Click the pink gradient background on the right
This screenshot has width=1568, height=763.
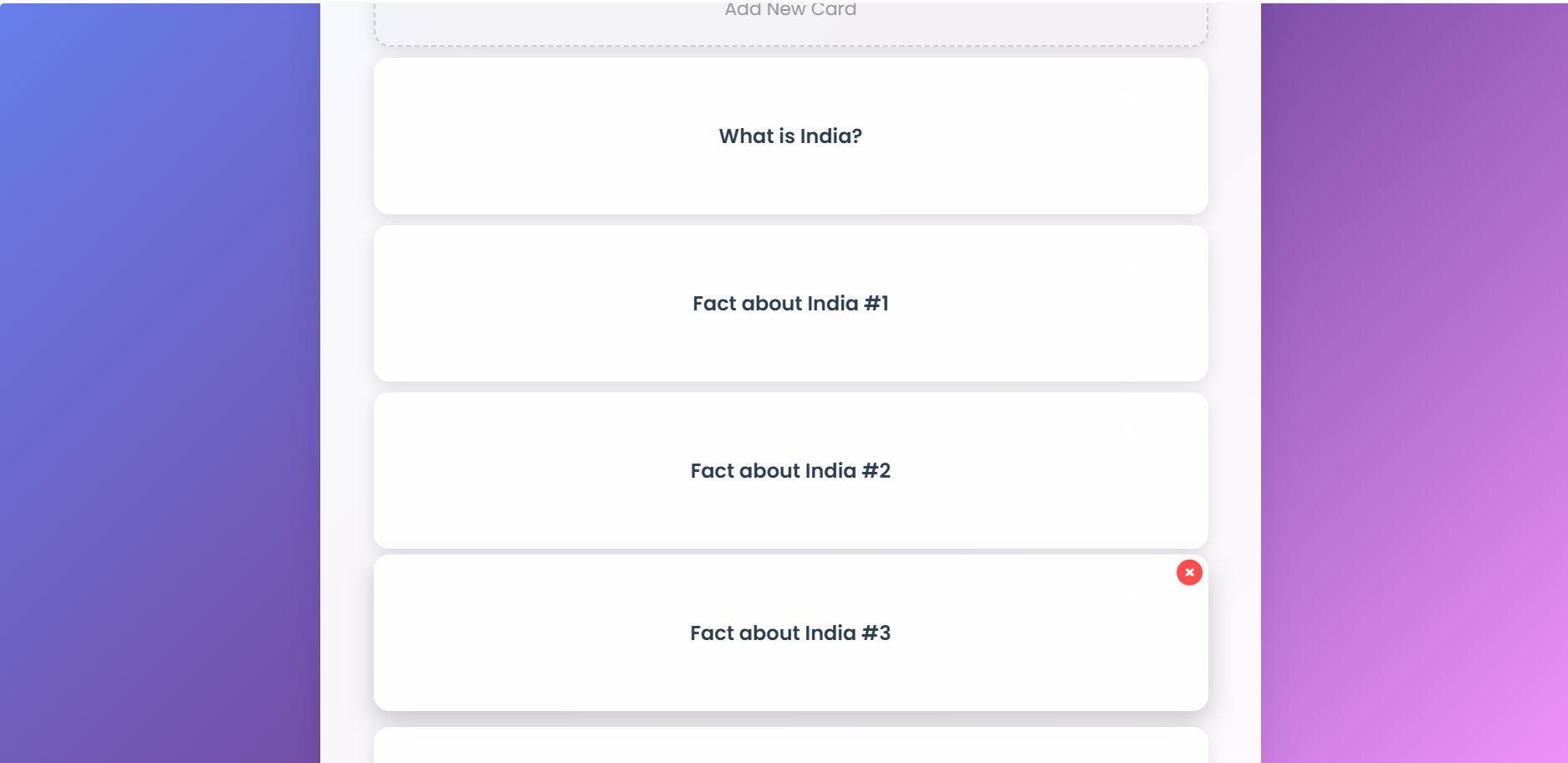[x=1413, y=376]
